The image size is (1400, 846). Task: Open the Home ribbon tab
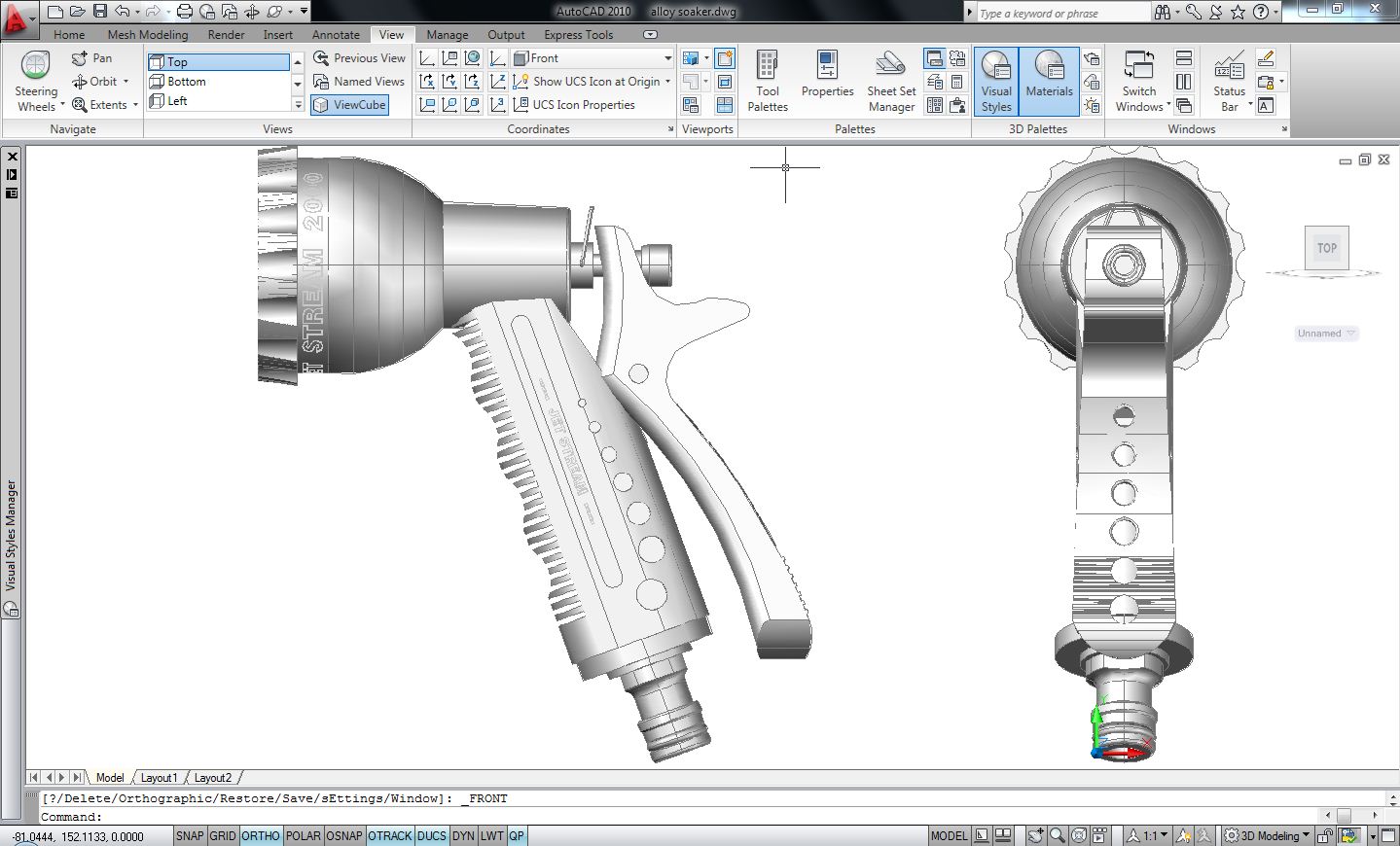click(69, 35)
